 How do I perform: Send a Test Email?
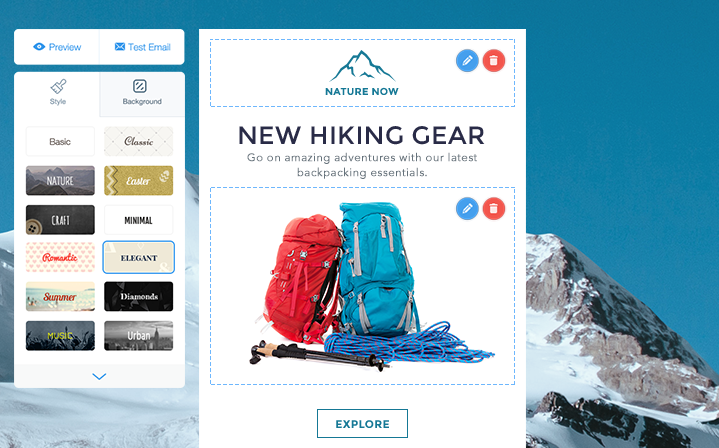point(142,47)
